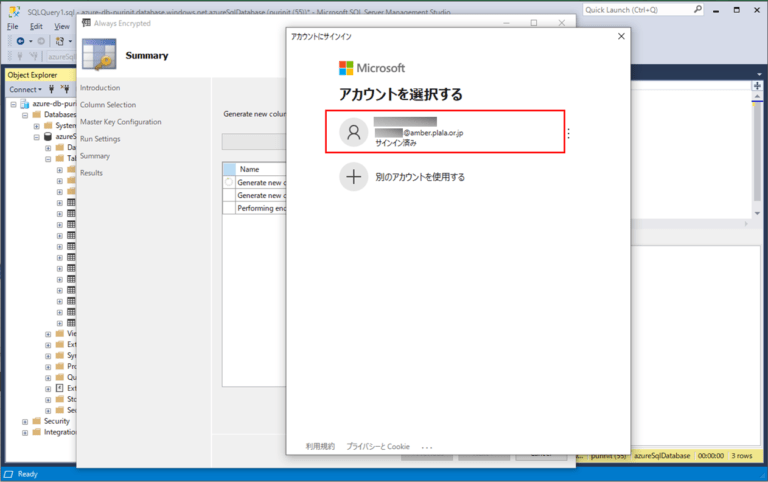
Task: Click the account avatar icon in sign-in dialog
Action: tap(354, 132)
